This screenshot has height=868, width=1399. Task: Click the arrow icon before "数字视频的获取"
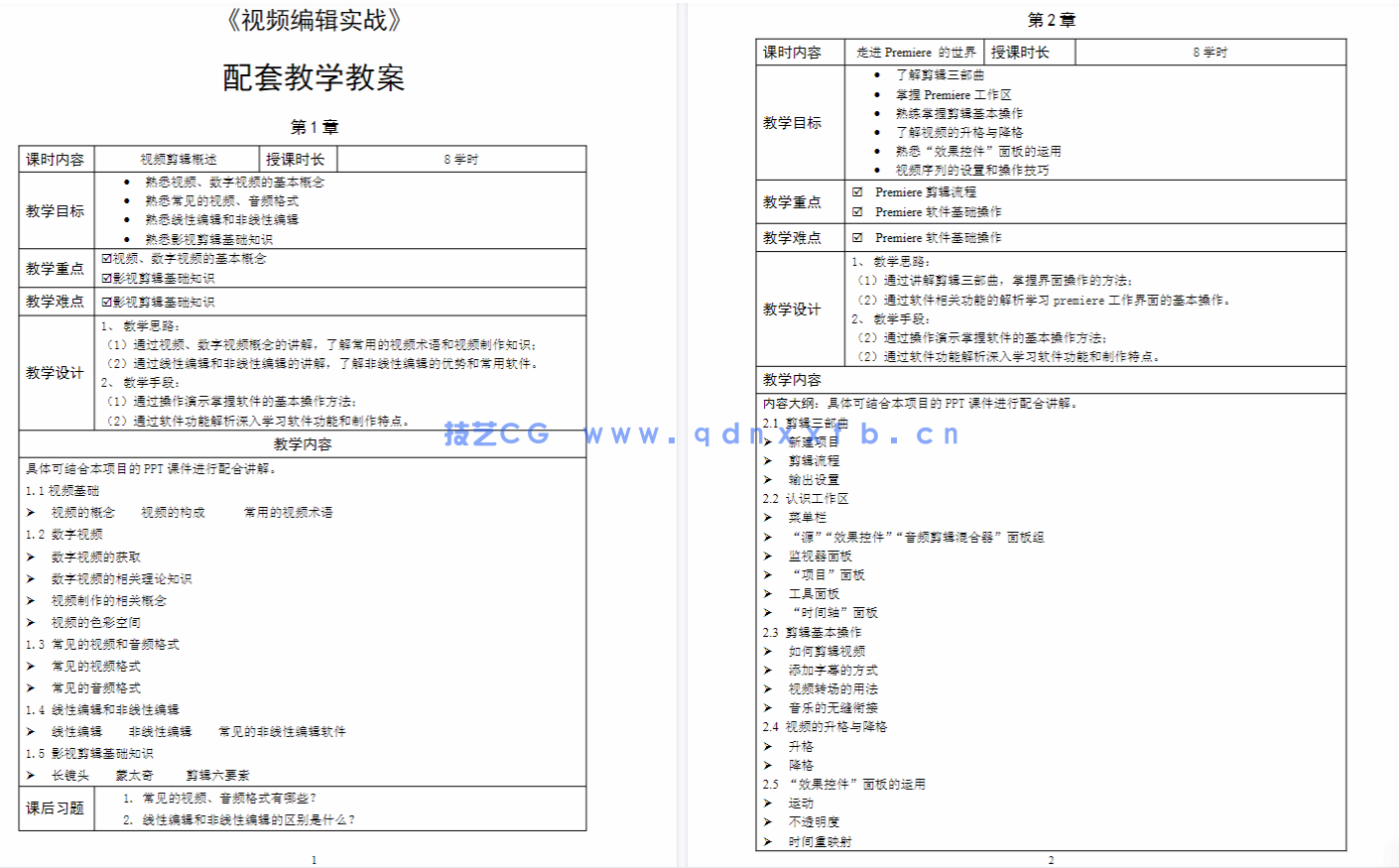click(33, 557)
